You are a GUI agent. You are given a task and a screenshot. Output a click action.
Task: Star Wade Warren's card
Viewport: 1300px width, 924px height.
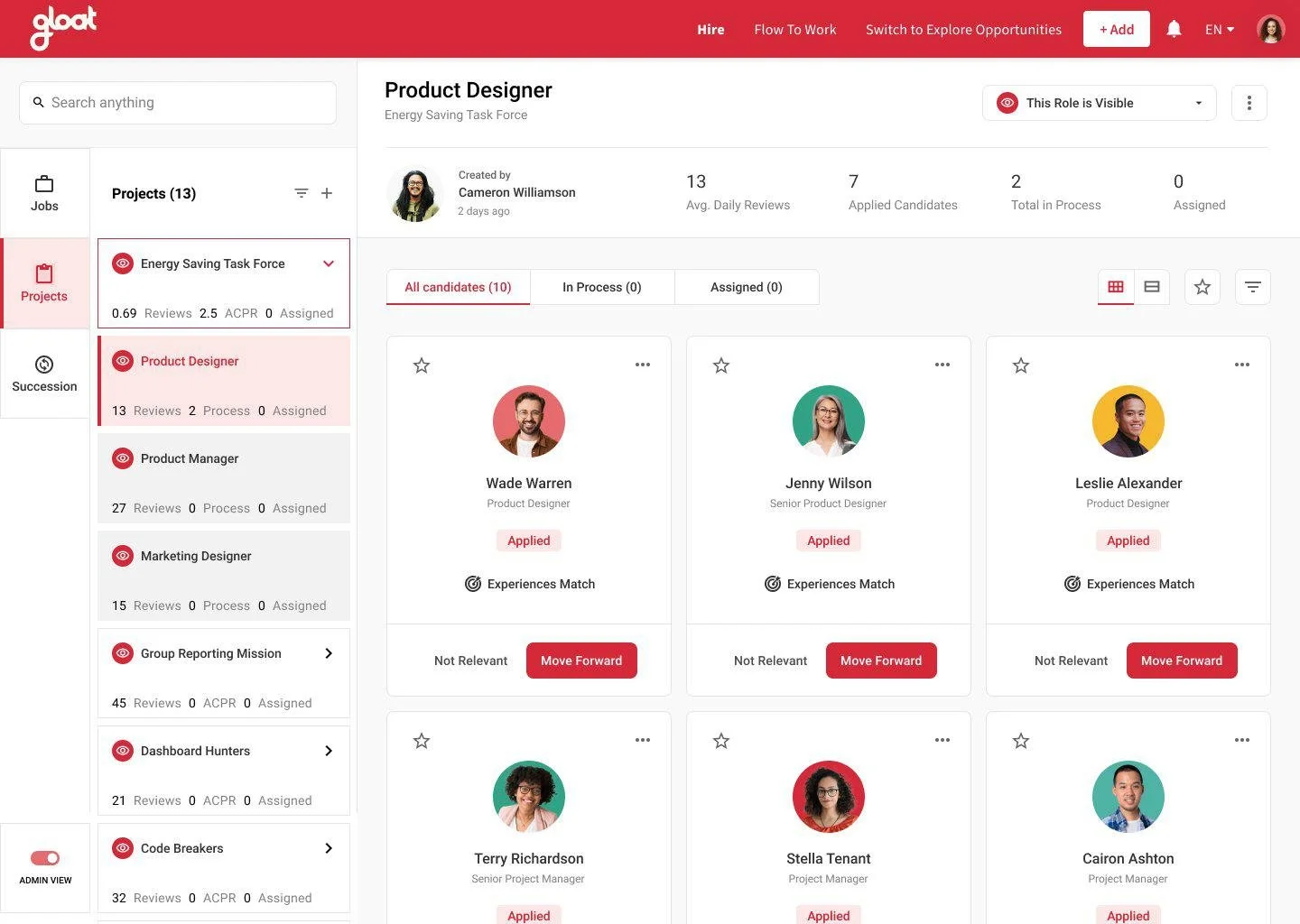click(x=422, y=365)
